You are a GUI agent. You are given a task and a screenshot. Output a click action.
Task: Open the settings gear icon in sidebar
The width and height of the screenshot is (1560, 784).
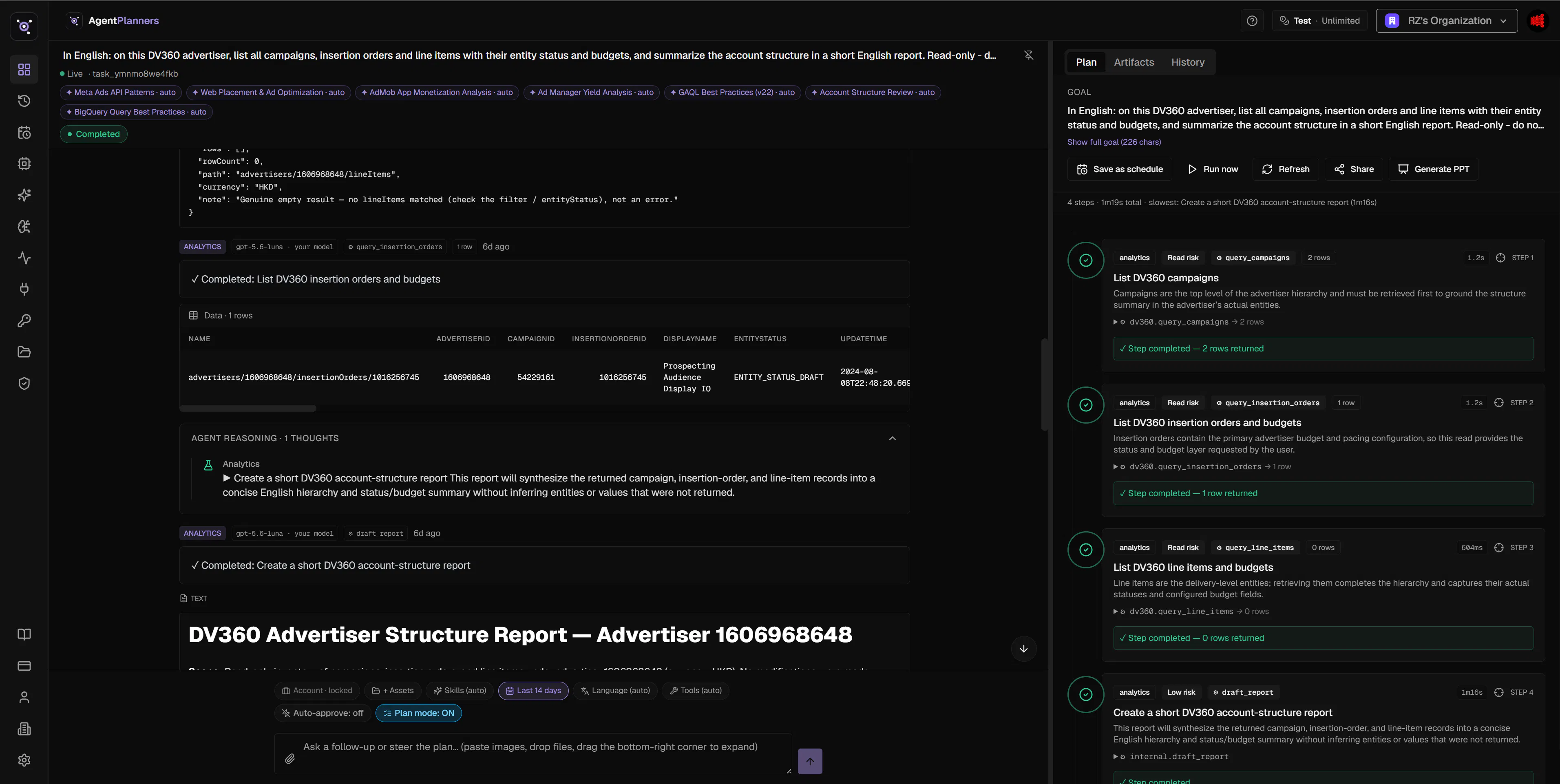click(24, 760)
